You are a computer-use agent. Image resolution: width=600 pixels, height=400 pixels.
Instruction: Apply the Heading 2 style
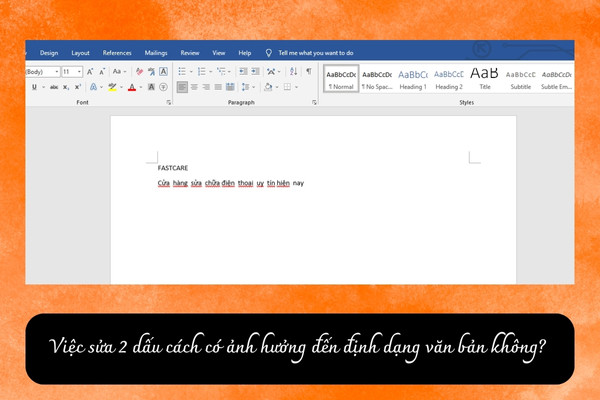coord(449,78)
